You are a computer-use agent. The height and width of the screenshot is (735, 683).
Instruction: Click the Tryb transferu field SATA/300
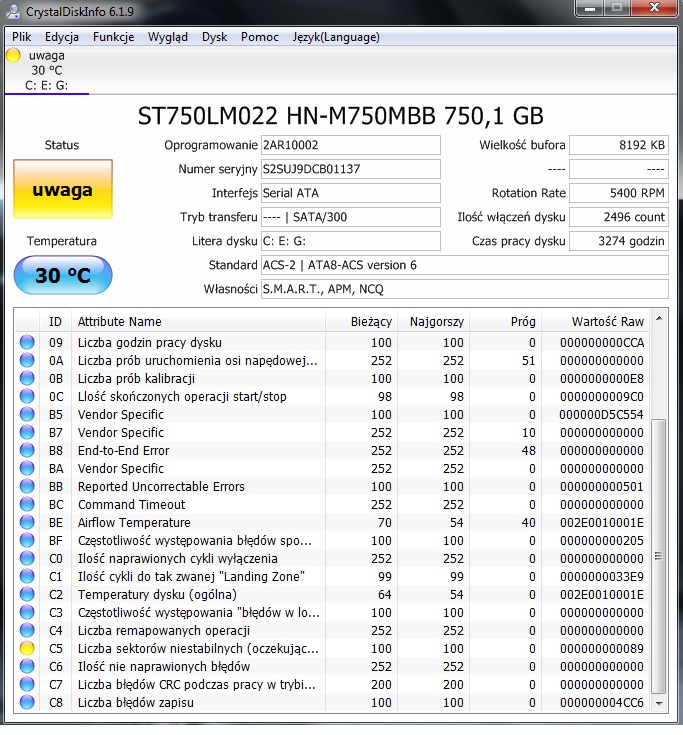tap(351, 217)
